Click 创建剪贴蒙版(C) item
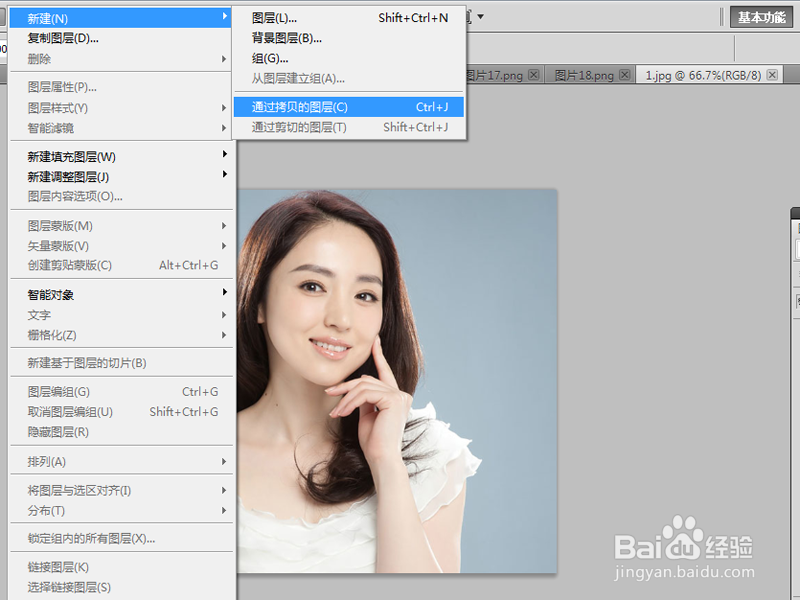Viewport: 800px width, 600px height. [x=121, y=265]
